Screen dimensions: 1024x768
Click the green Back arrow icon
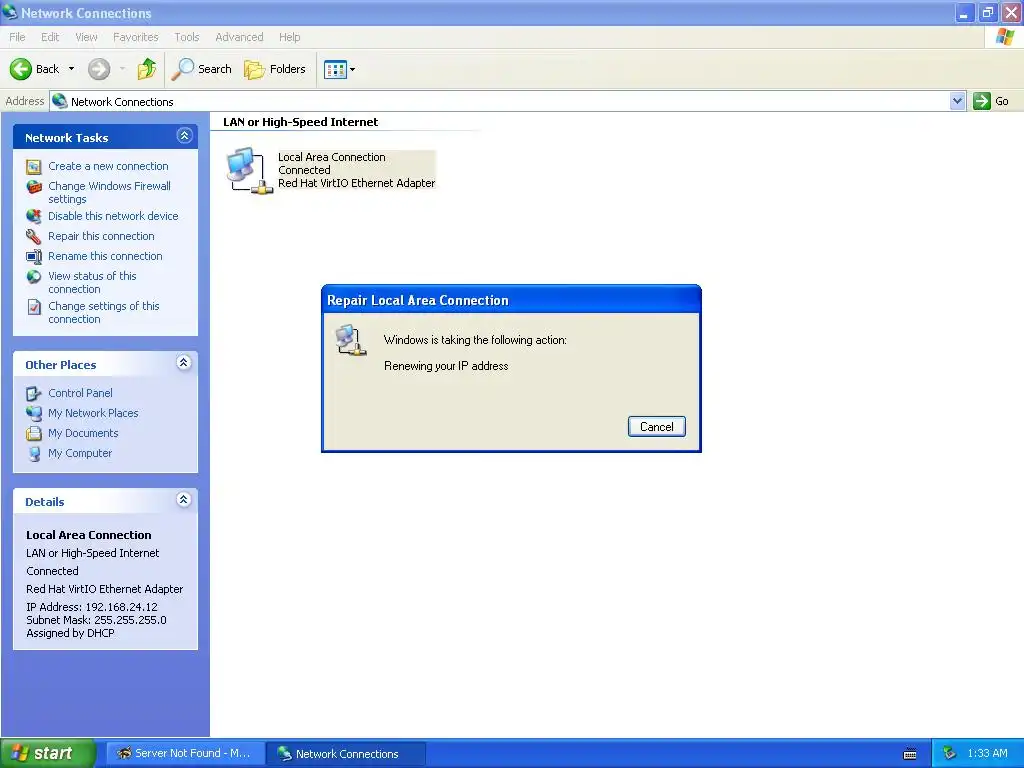[x=21, y=69]
